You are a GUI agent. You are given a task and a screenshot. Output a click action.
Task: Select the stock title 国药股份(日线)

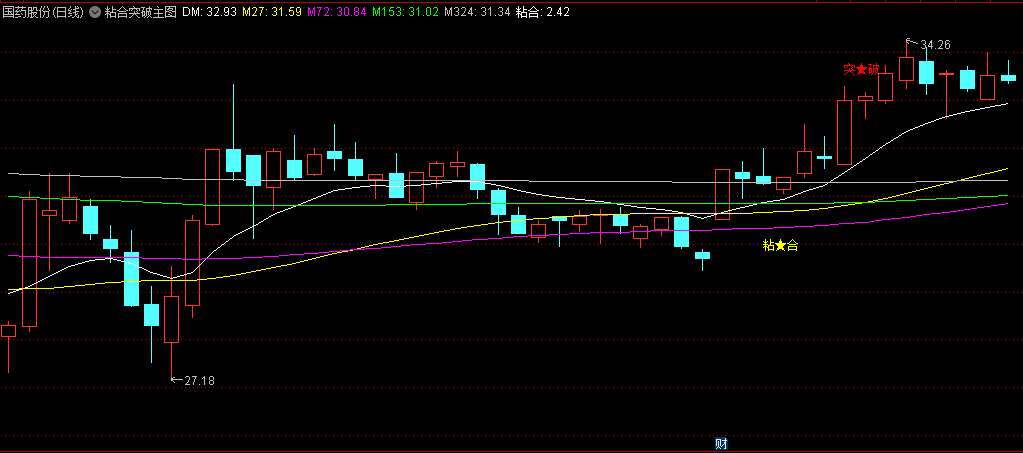click(x=43, y=12)
